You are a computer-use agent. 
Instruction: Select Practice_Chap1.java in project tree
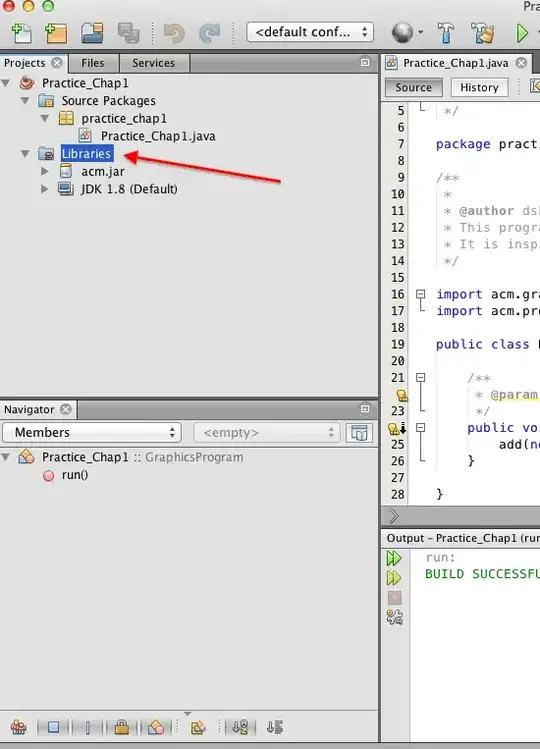pyautogui.click(x=158, y=136)
